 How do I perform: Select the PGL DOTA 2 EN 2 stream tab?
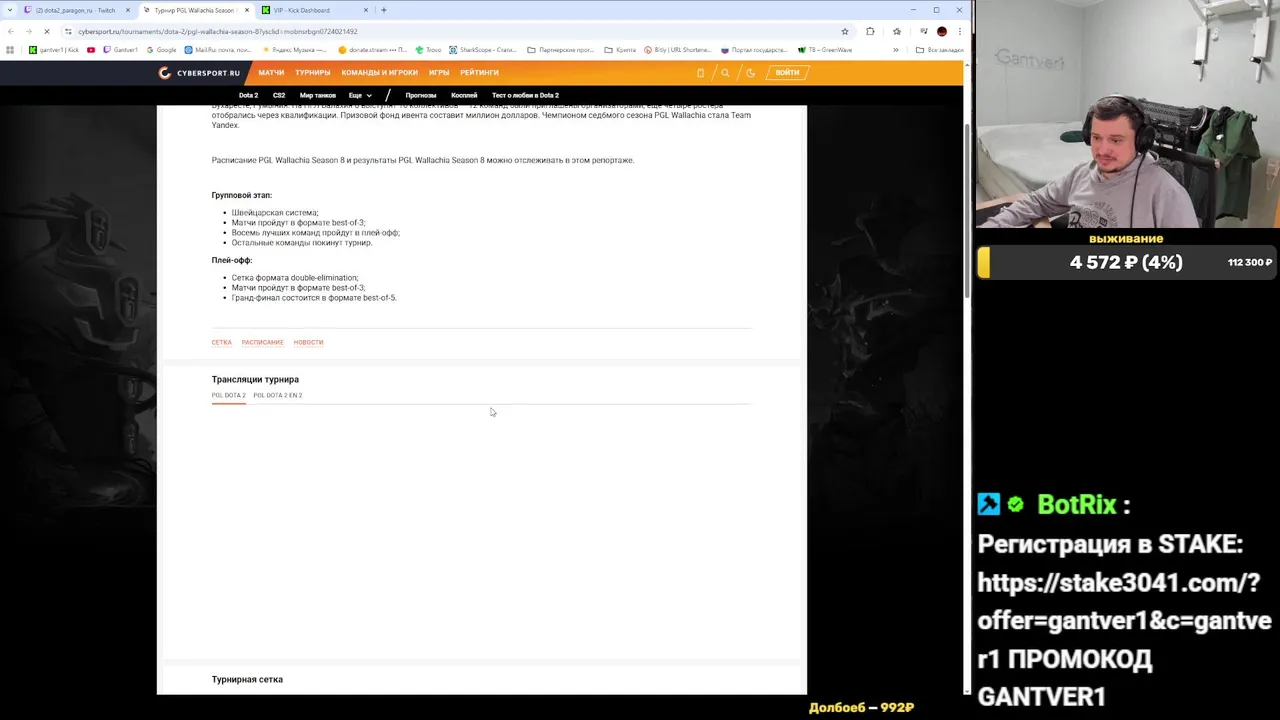tap(277, 395)
